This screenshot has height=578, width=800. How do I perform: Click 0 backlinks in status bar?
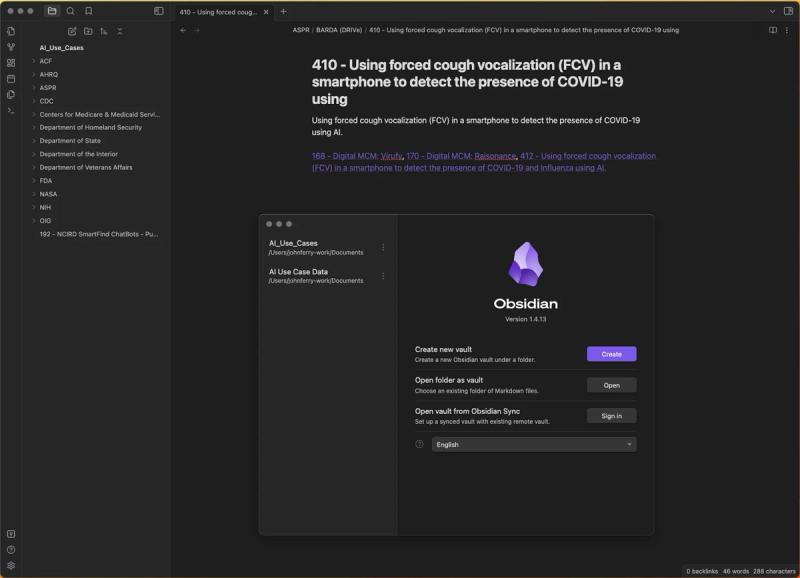pyautogui.click(x=702, y=571)
